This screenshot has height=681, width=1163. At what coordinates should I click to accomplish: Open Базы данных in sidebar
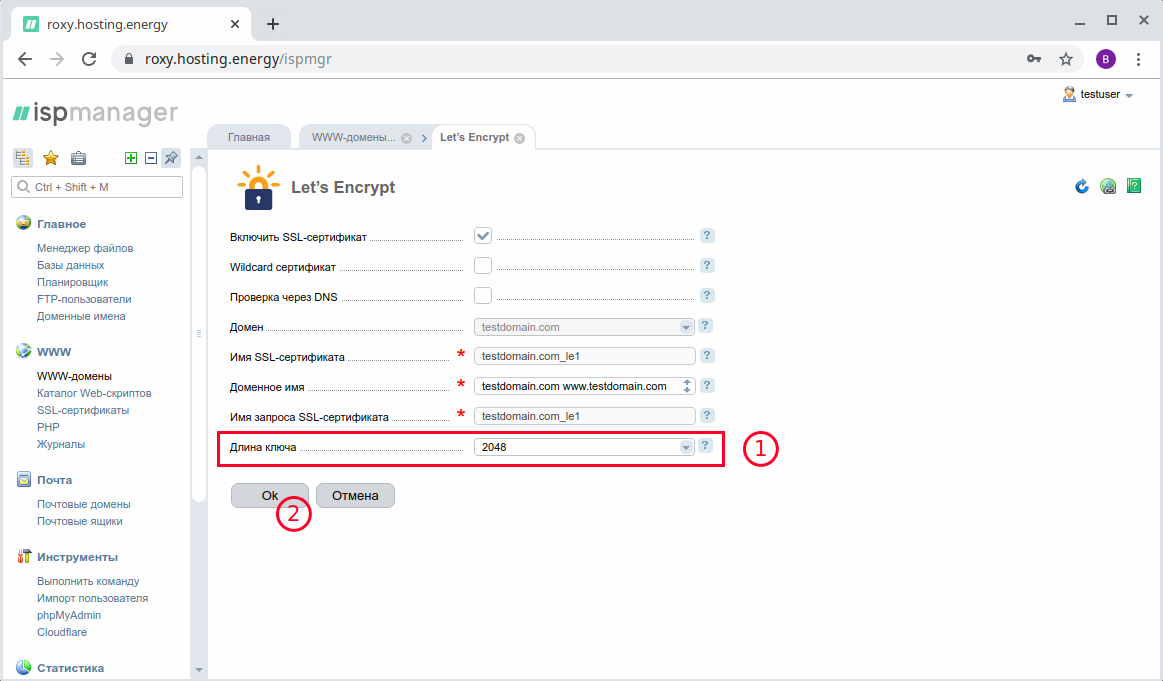pos(70,265)
